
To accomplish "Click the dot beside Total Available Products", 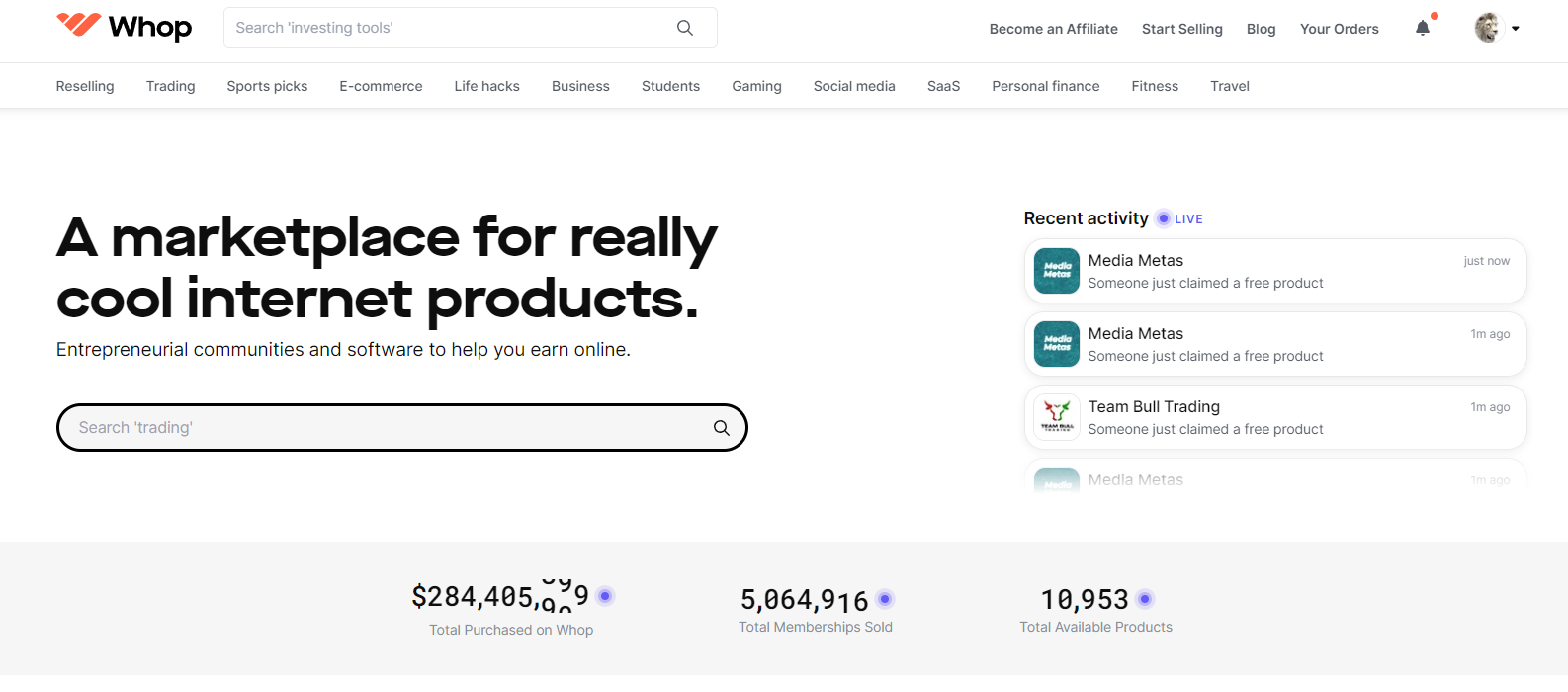I will click(1145, 599).
